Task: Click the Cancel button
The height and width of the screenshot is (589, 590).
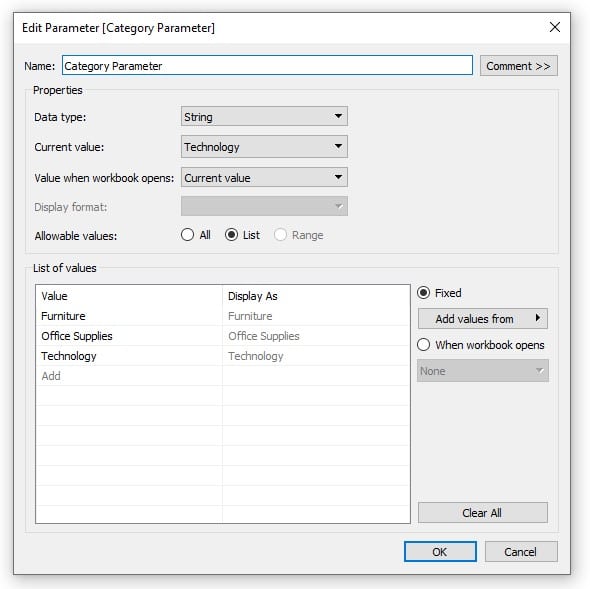Action: 521,552
